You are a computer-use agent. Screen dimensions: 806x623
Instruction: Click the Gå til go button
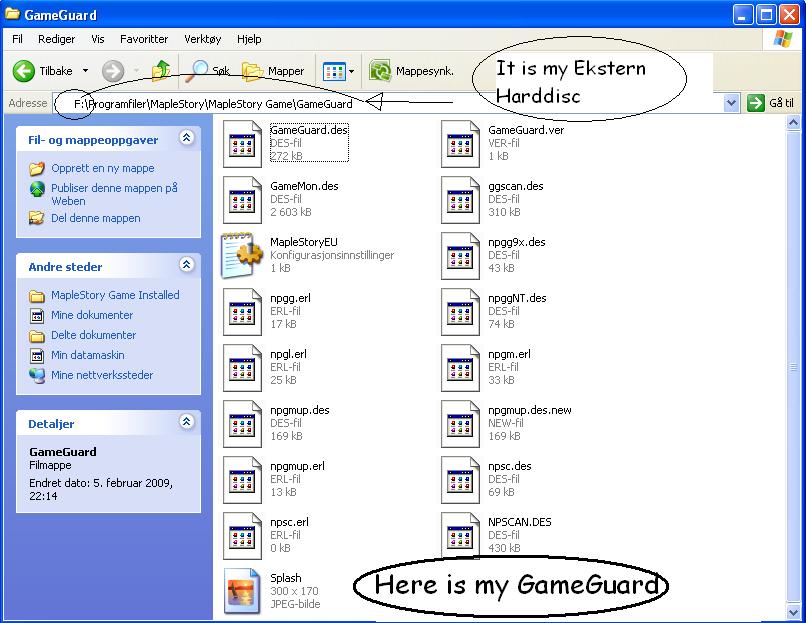click(x=771, y=103)
